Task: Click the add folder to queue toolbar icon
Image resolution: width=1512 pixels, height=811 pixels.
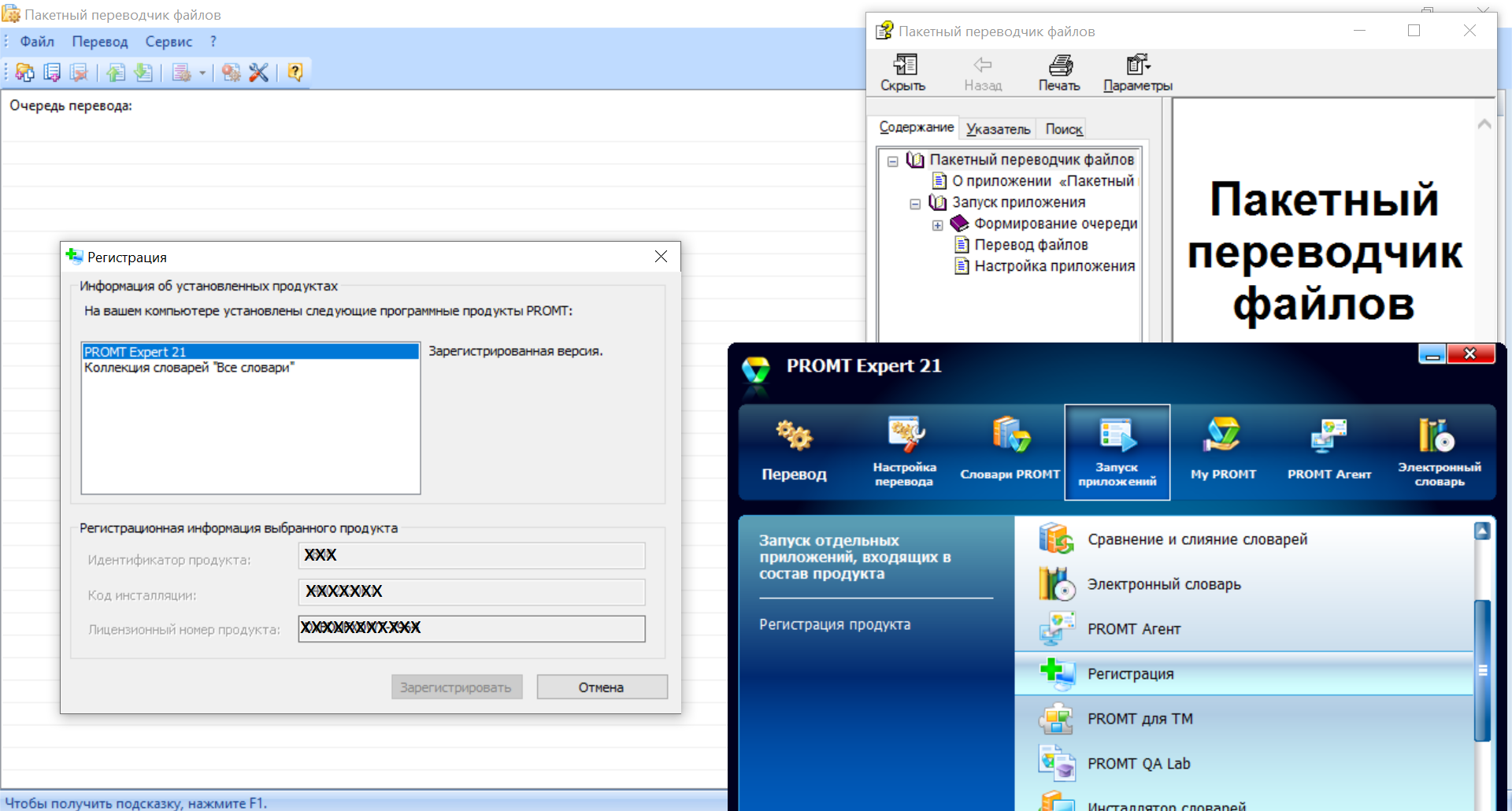Action: click(x=25, y=72)
